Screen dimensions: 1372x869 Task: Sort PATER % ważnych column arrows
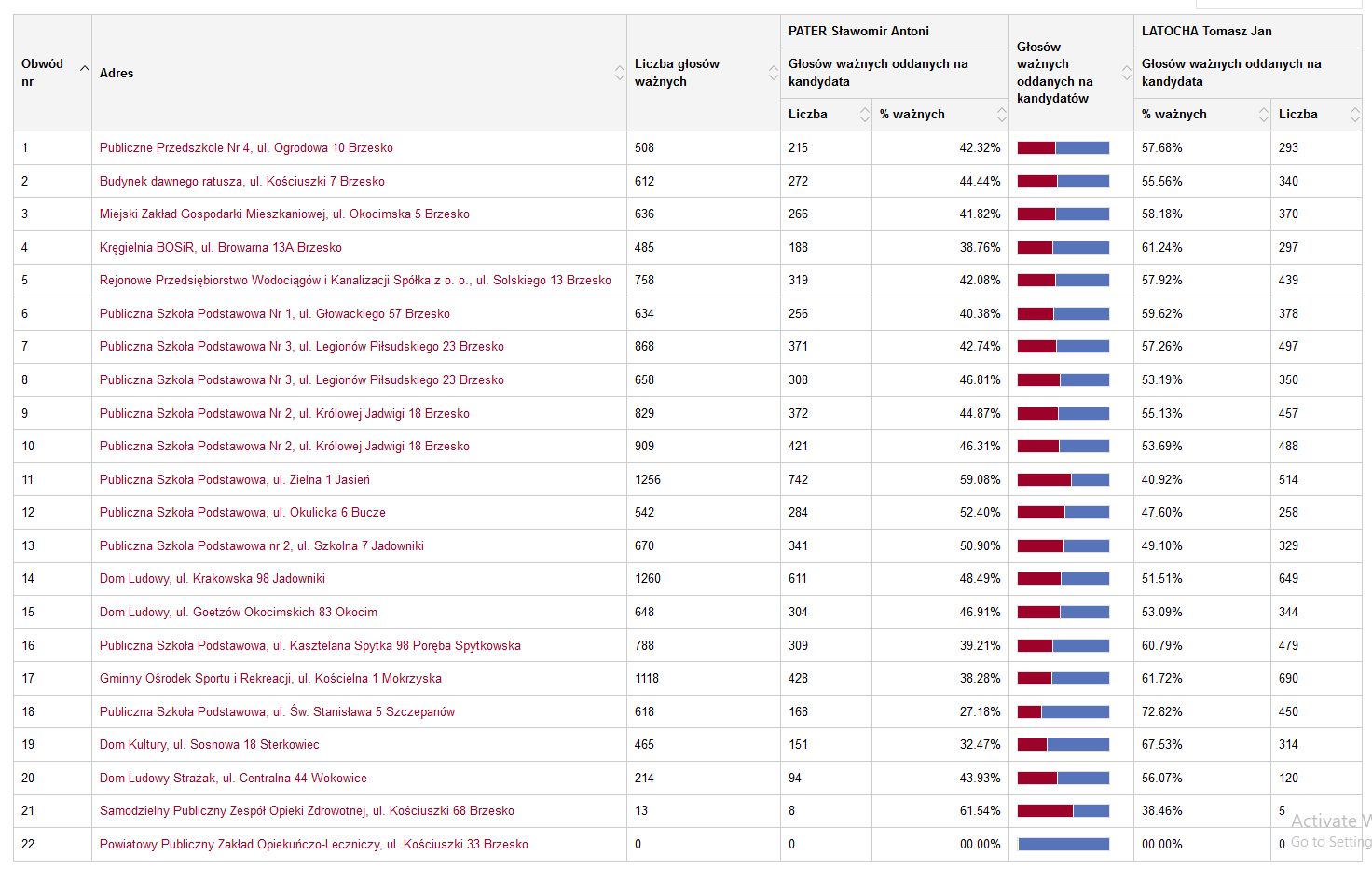click(x=1001, y=115)
